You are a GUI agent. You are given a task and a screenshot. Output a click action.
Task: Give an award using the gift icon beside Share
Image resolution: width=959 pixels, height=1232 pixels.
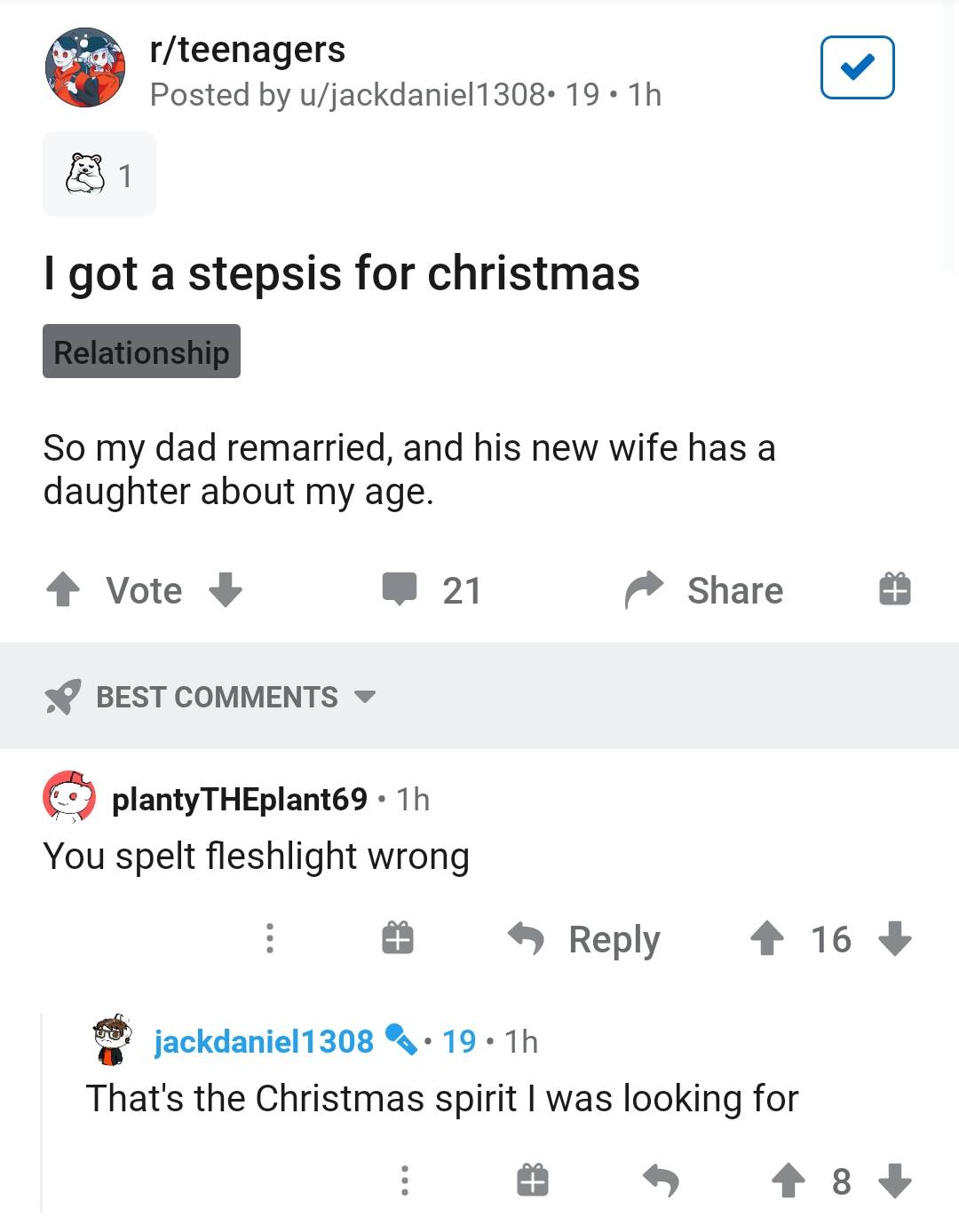pyautogui.click(x=894, y=589)
